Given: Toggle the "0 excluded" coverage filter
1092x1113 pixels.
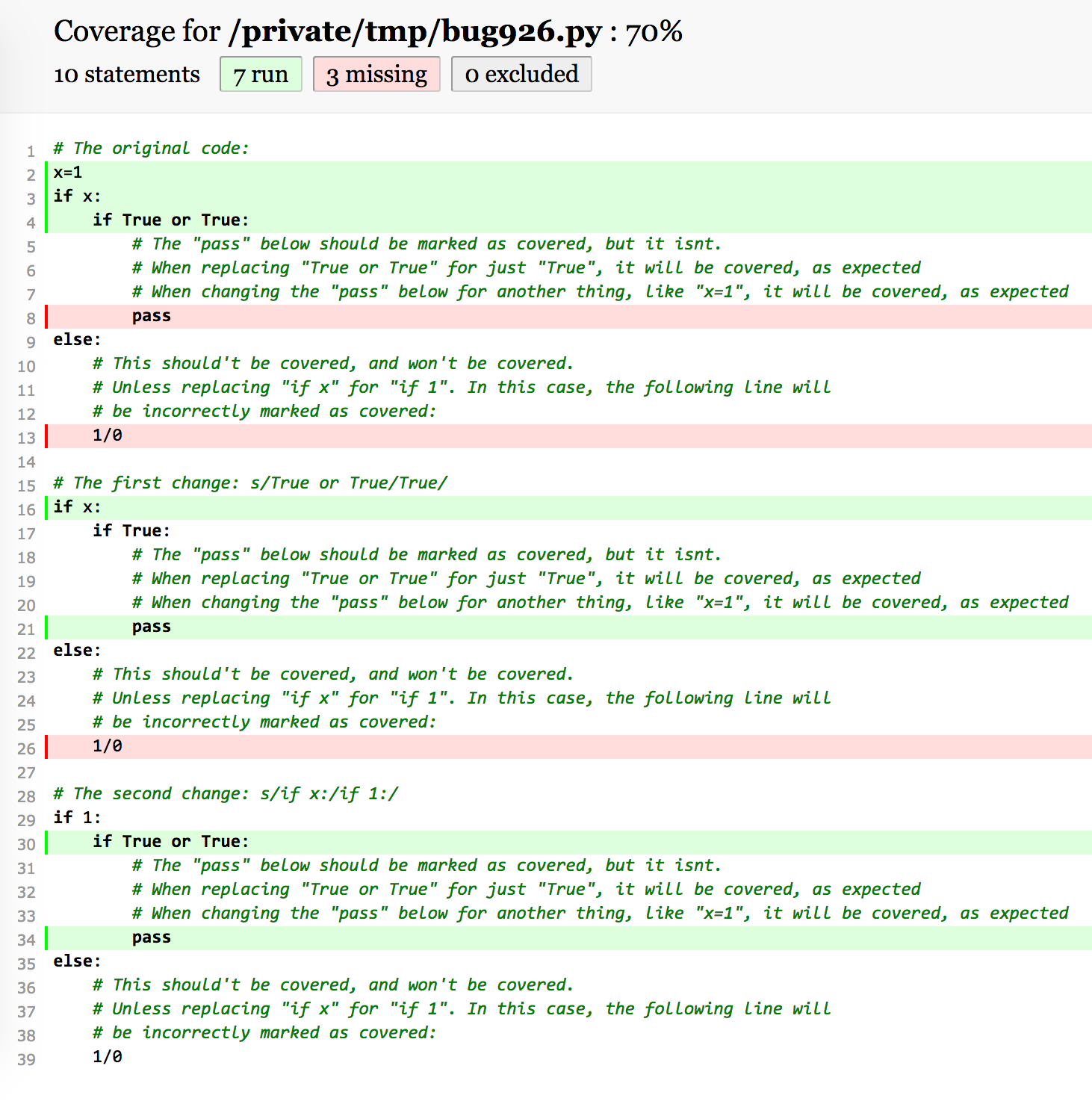Looking at the screenshot, I should (x=521, y=74).
